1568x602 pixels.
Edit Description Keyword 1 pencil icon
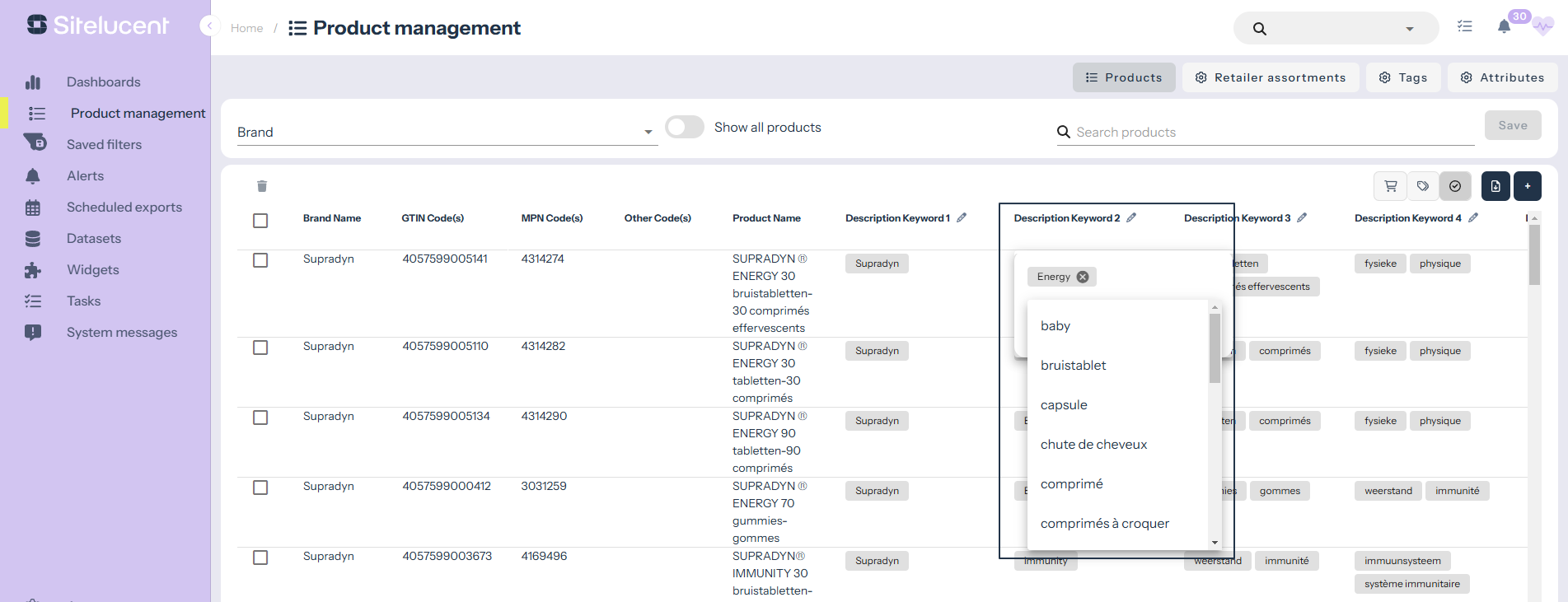962,218
